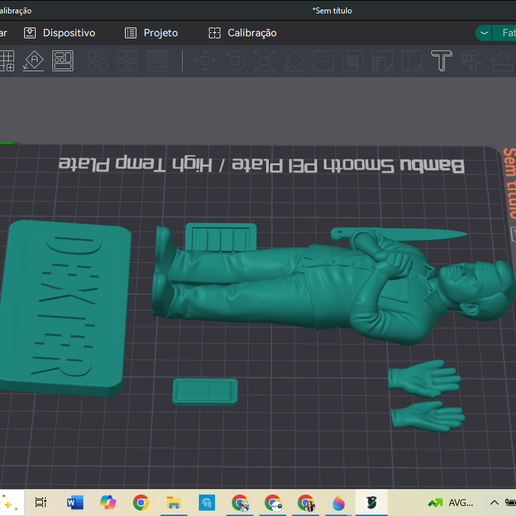This screenshot has height=516, width=516.
Task: Click the Split to Objects icon
Action: tap(98, 61)
